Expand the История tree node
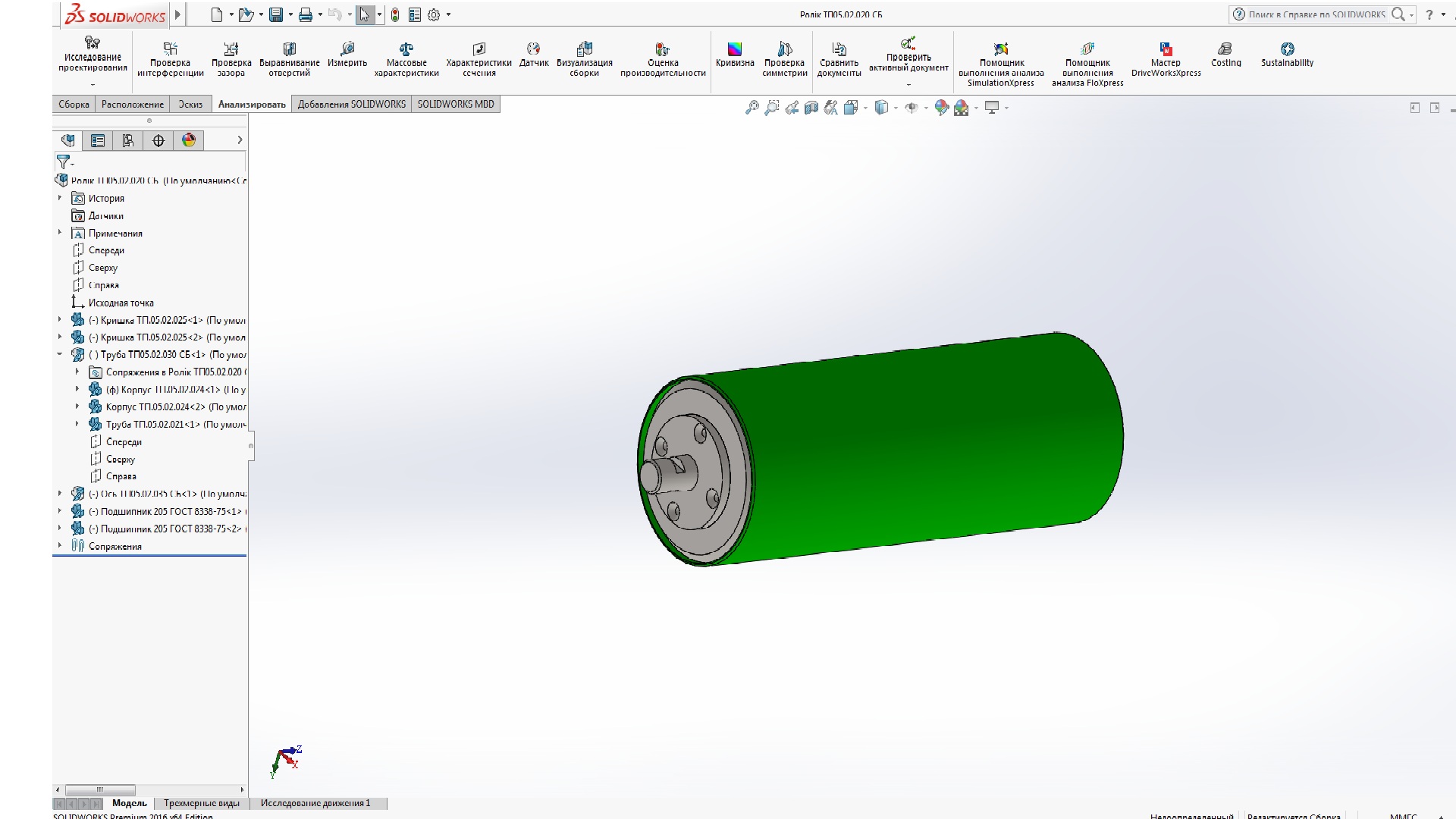The height and width of the screenshot is (819, 1456). click(60, 198)
